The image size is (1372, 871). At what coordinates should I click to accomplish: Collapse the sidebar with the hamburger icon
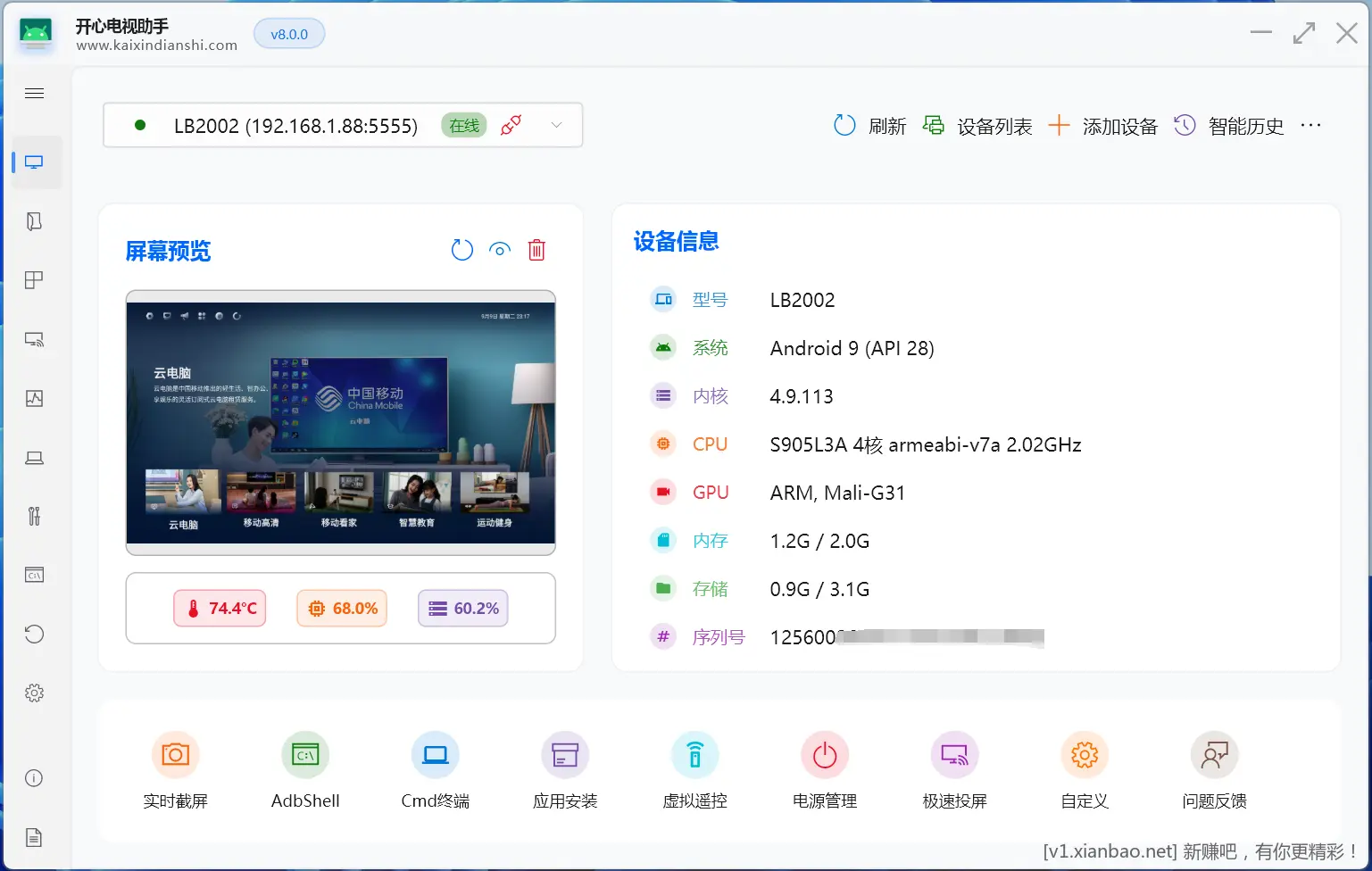(34, 92)
